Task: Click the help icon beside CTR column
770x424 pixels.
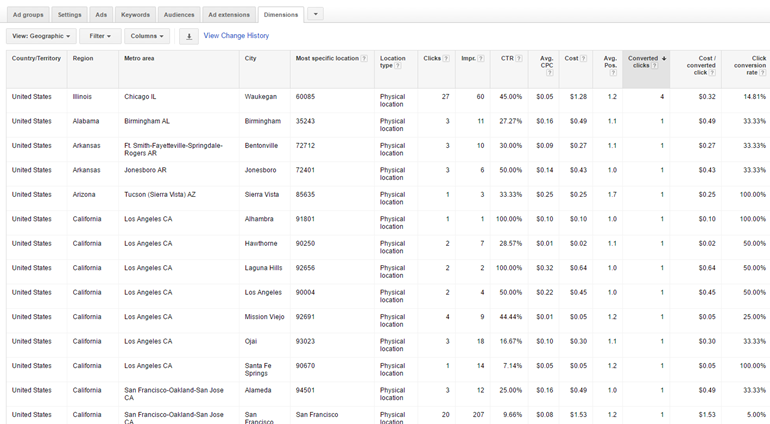Action: coord(519,59)
